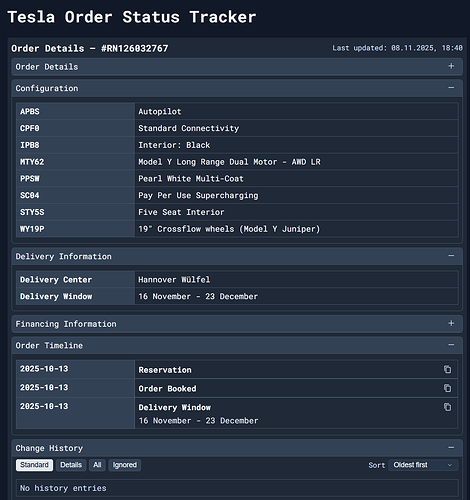
Task: Click the Autopilot description cell
Action: click(296, 111)
